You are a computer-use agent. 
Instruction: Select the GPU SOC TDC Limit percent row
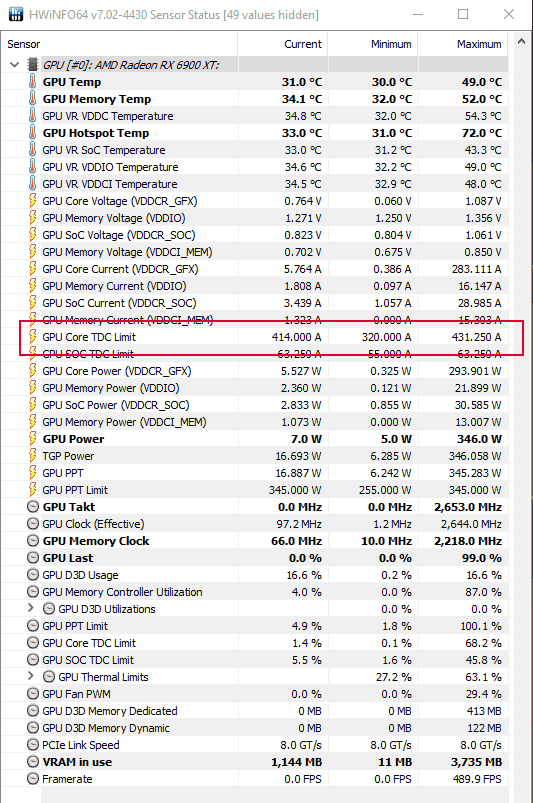(x=255, y=660)
